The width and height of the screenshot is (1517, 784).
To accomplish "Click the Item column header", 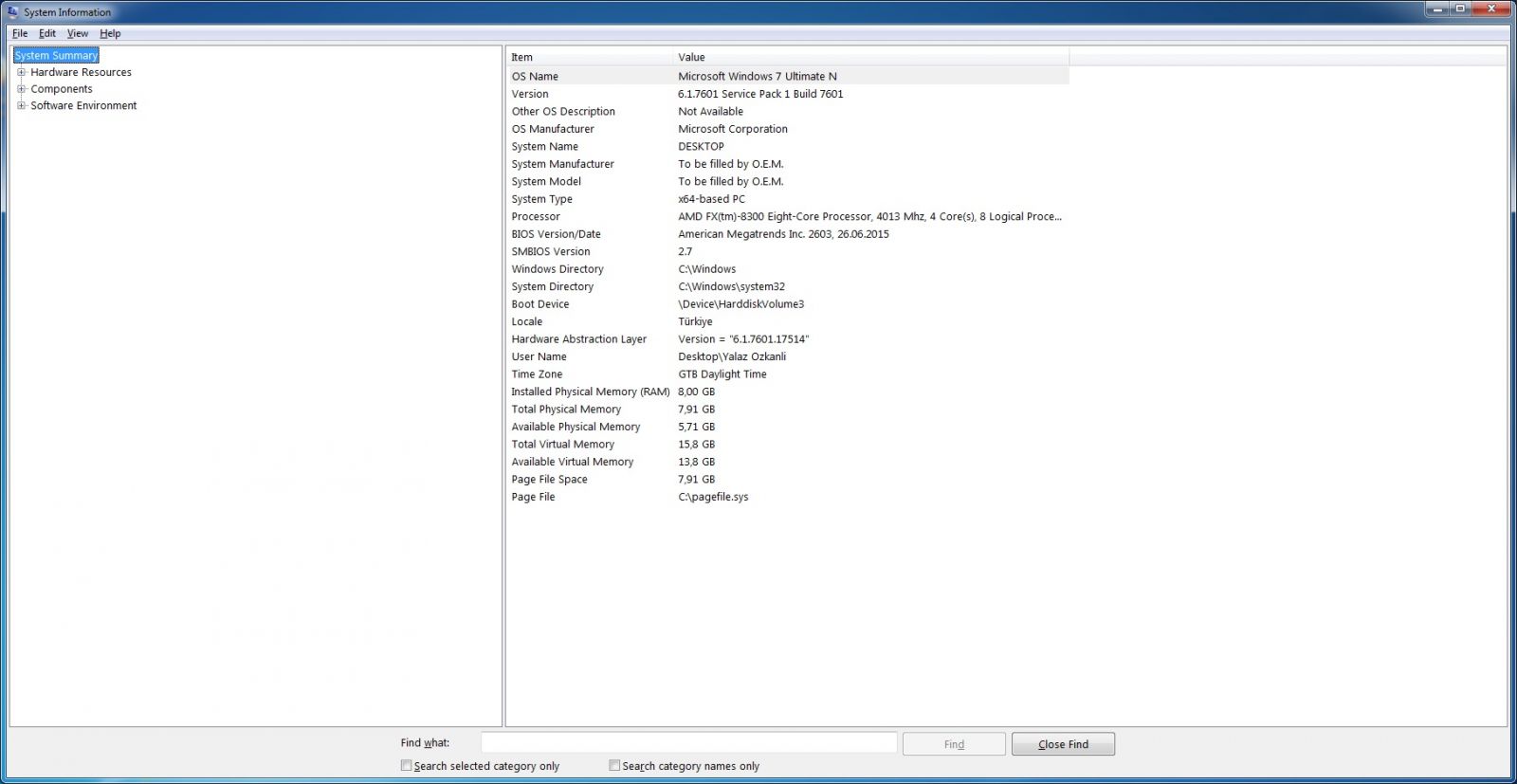I will pyautogui.click(x=588, y=57).
